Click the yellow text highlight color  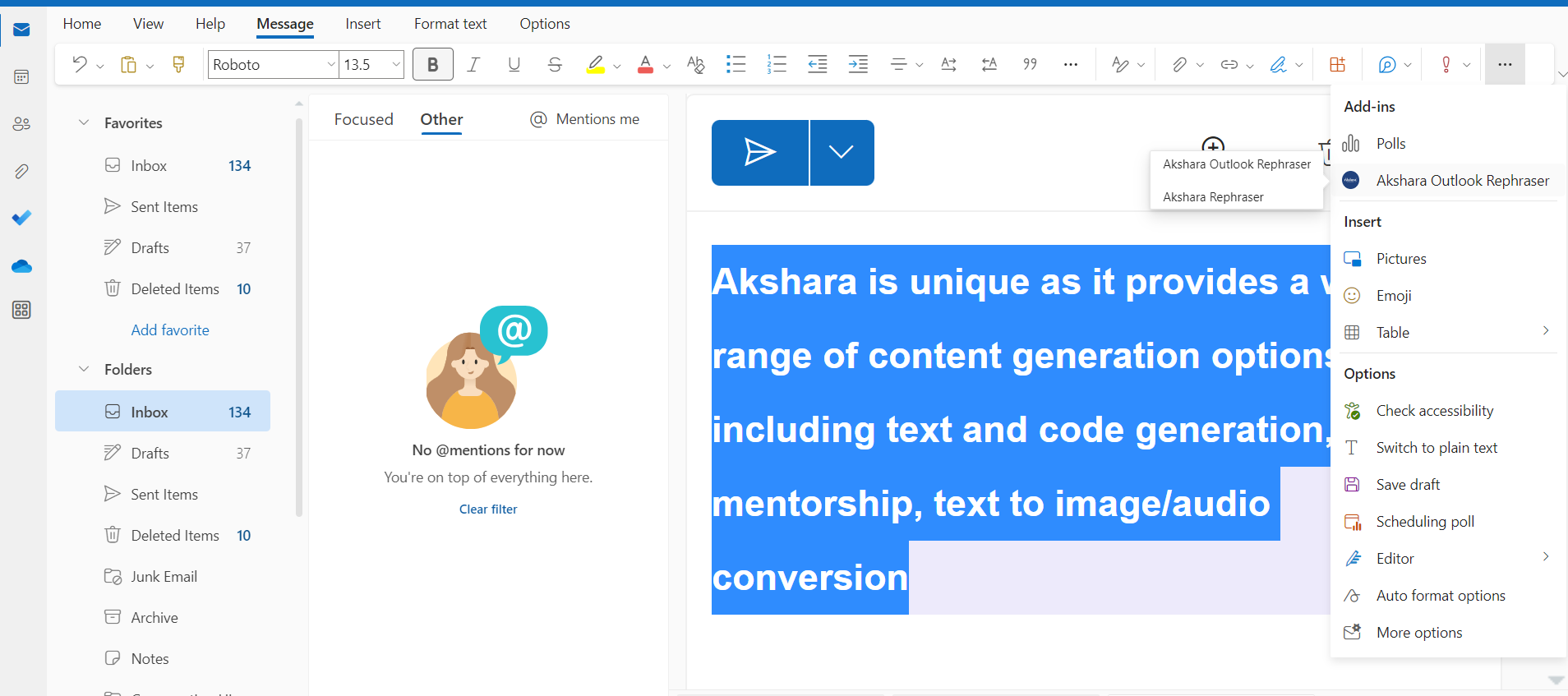[x=596, y=64]
